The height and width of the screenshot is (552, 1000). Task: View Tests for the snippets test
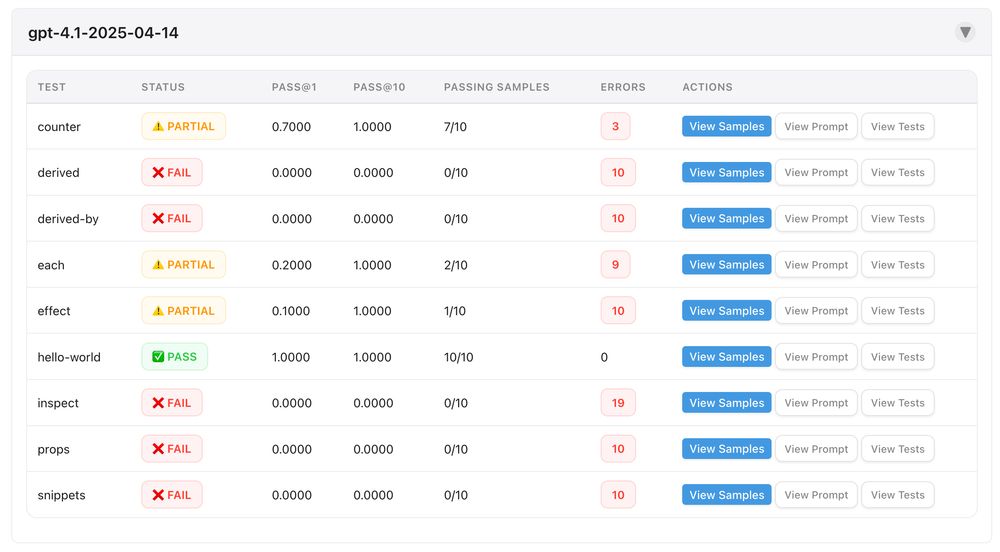897,495
